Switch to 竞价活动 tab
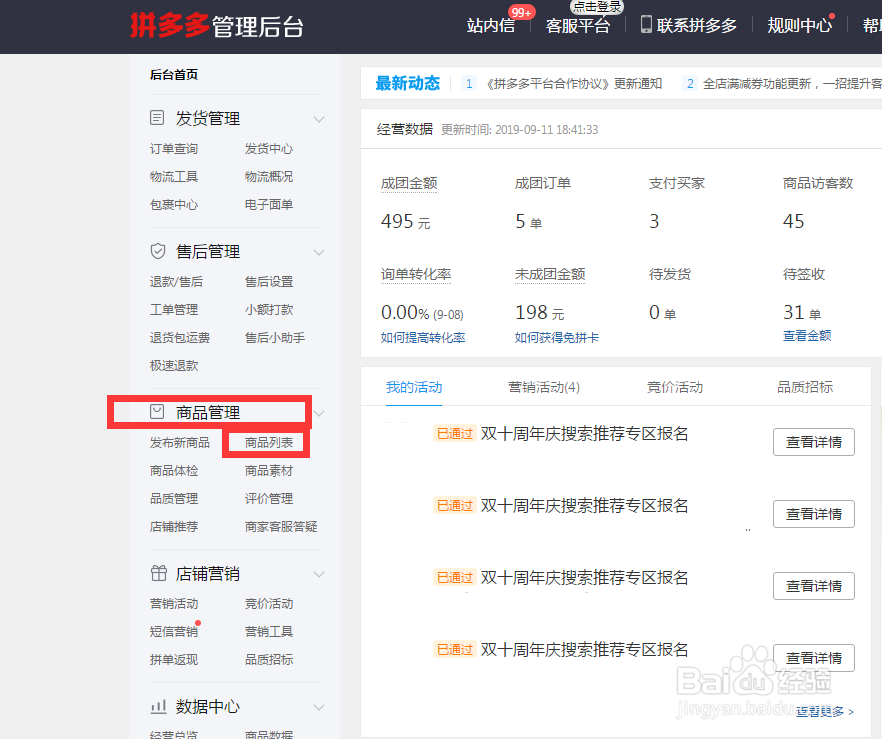 (675, 387)
